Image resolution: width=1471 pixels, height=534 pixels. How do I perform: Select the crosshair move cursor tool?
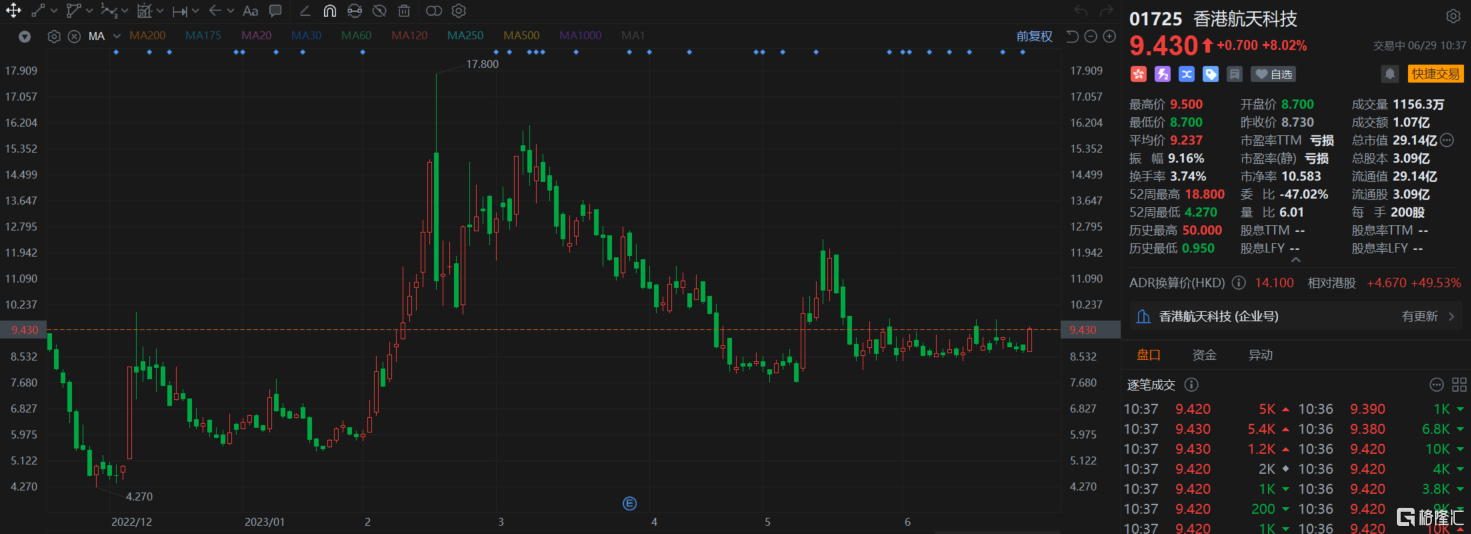pos(13,11)
